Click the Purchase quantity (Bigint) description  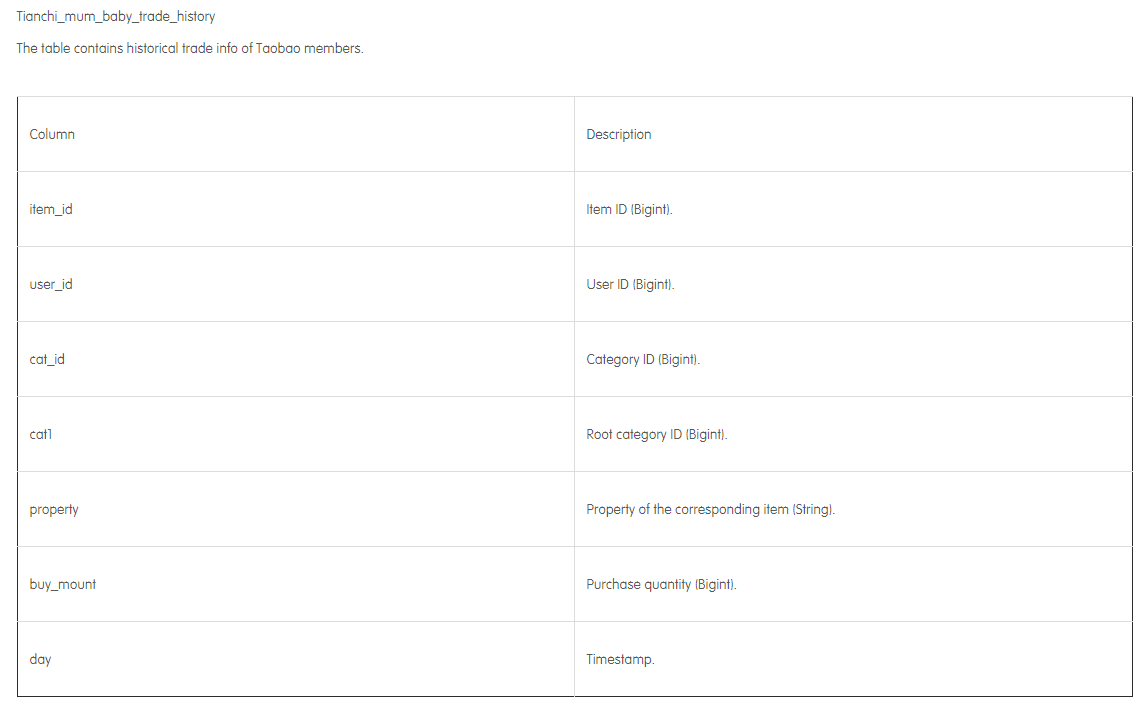(x=662, y=584)
